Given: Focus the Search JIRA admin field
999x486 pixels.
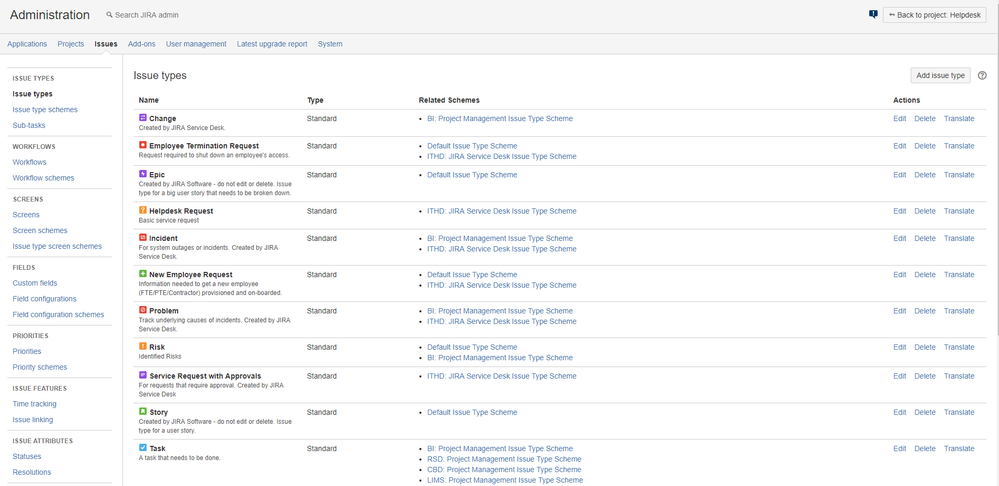Looking at the screenshot, I should click(146, 15).
